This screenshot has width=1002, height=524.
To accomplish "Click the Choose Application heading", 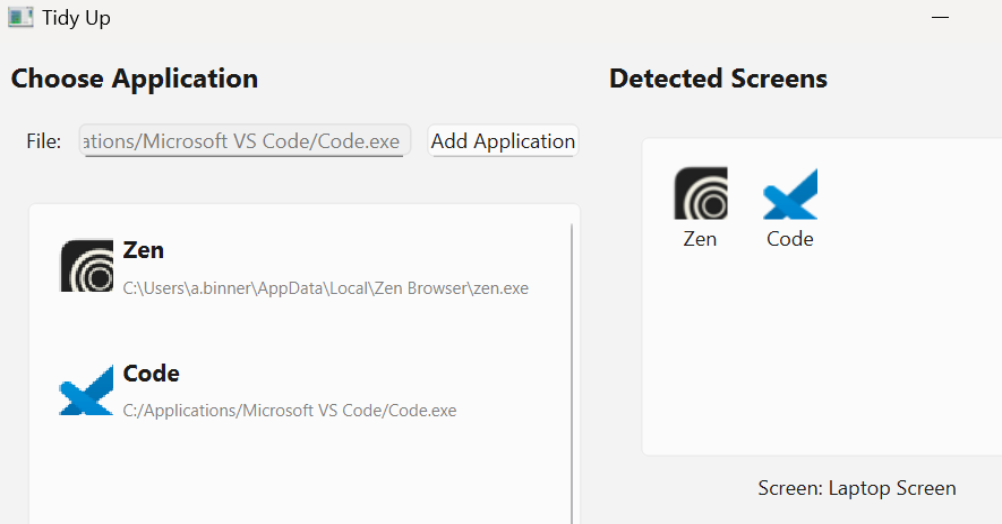I will point(134,79).
